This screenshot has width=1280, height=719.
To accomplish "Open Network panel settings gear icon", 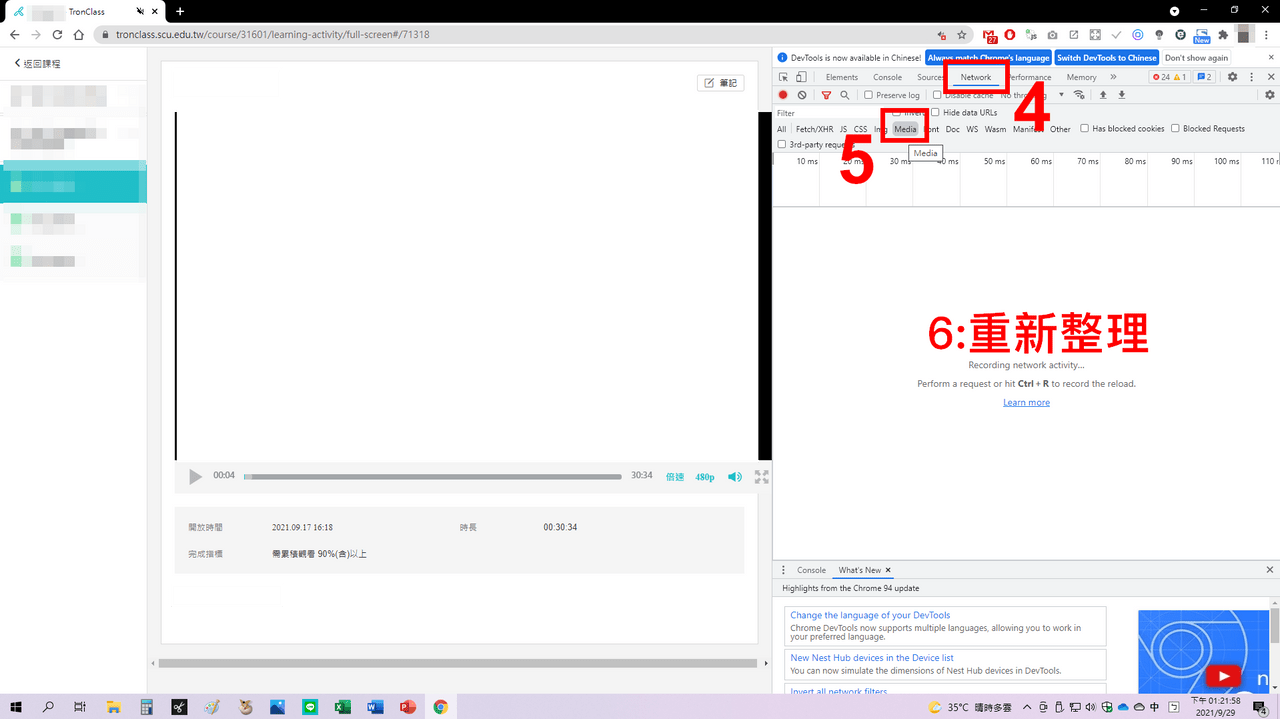I will (1270, 95).
